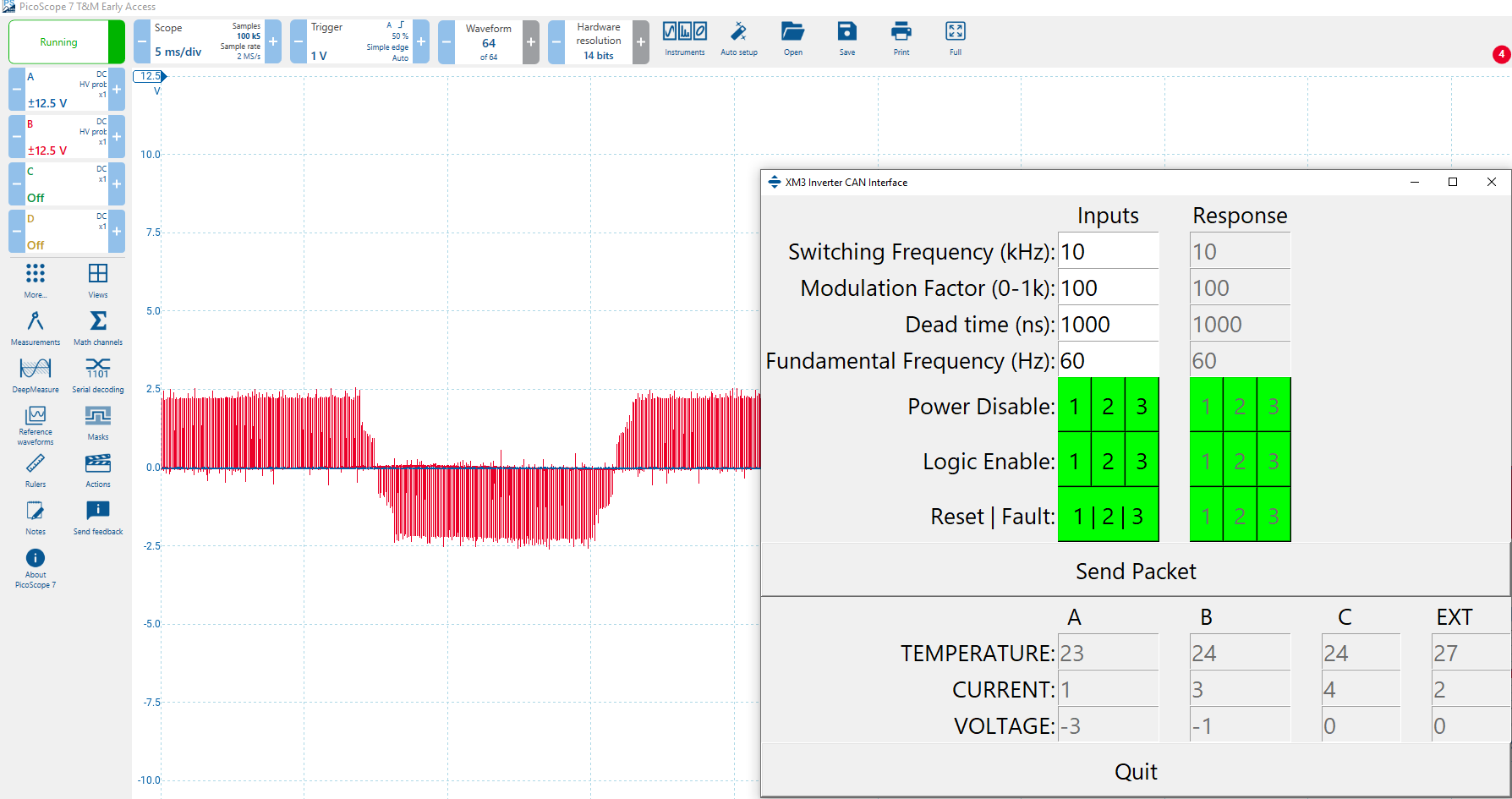This screenshot has height=799, width=1512.
Task: Open Channel C Off settings
Action: coord(67,183)
